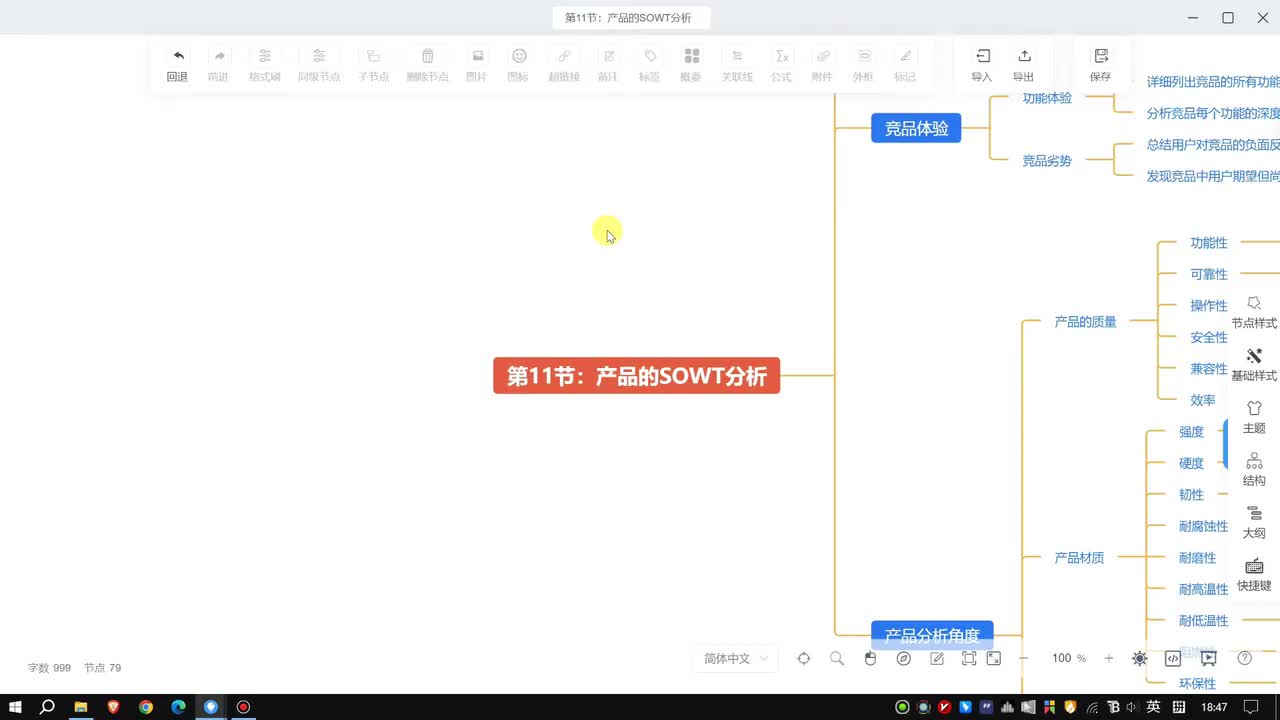Select the root node 第11节：产品的SOWT分析

click(637, 376)
